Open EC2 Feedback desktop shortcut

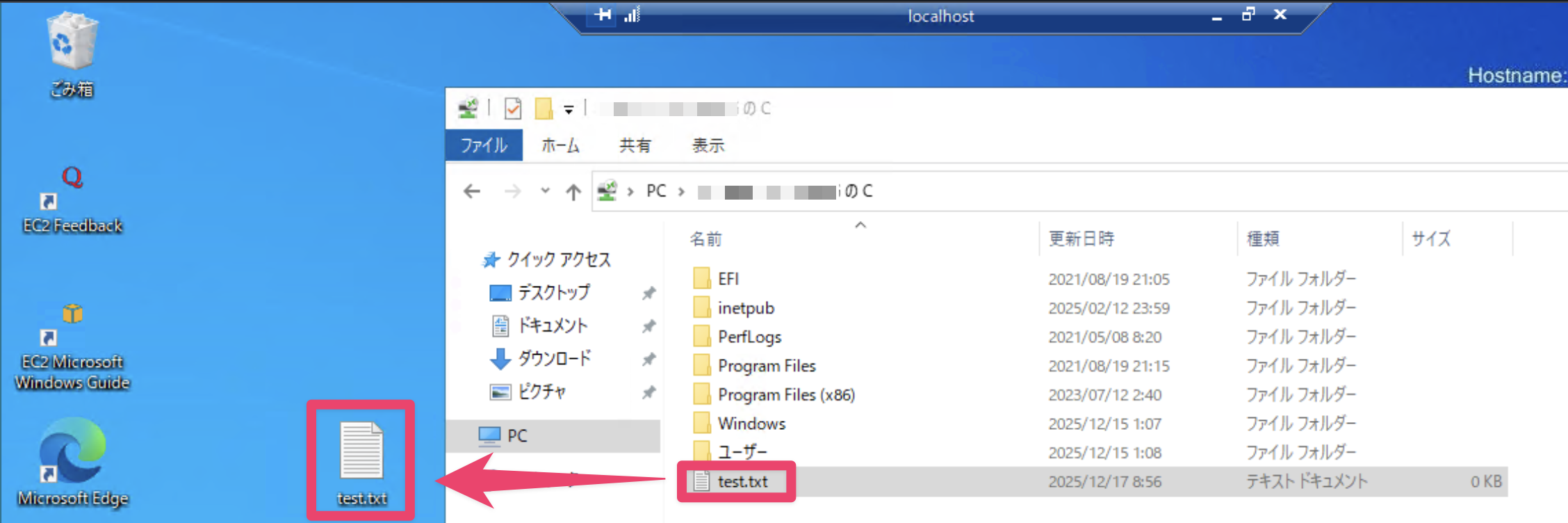coord(72,200)
